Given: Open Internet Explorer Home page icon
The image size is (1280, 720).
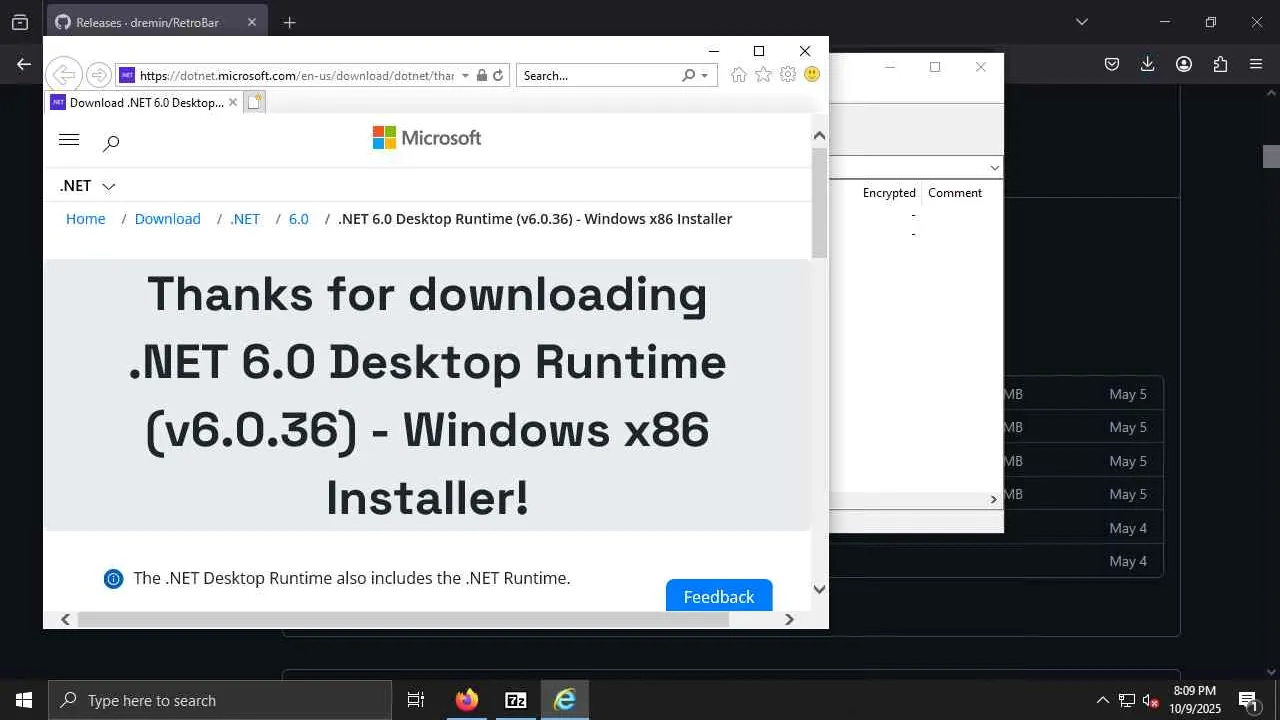Looking at the screenshot, I should click(739, 75).
